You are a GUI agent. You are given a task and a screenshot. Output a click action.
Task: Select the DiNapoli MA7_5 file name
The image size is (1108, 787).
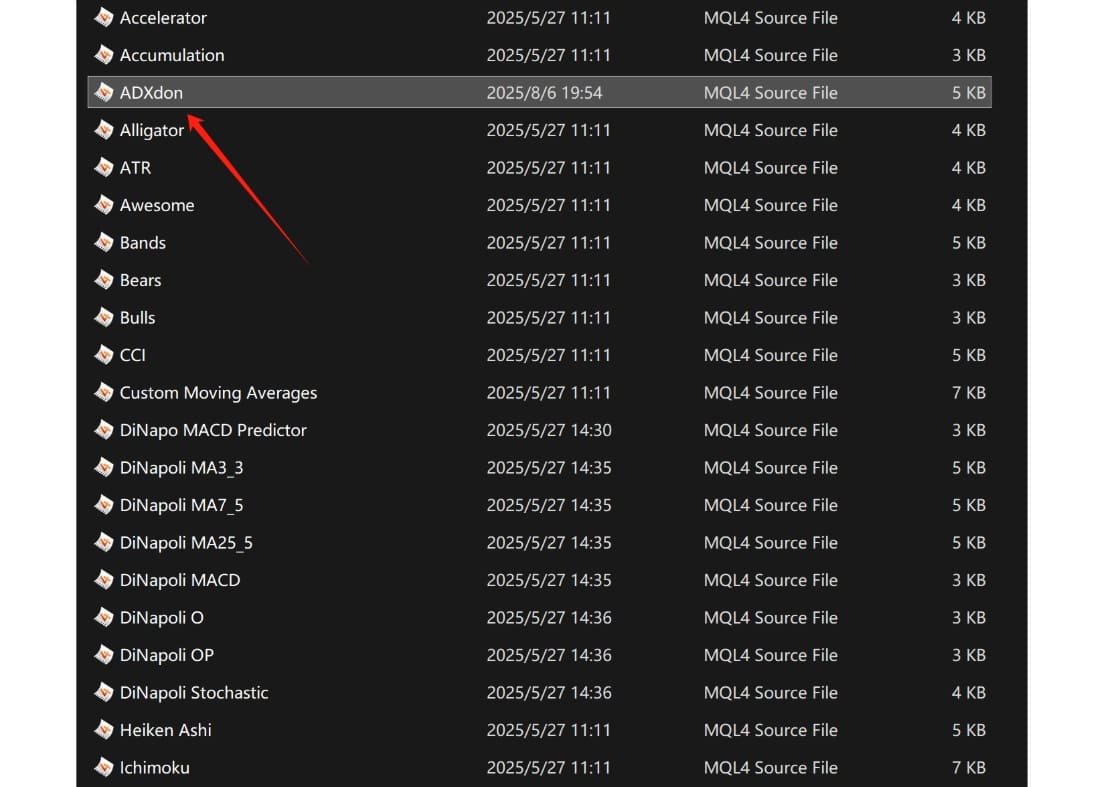point(182,505)
